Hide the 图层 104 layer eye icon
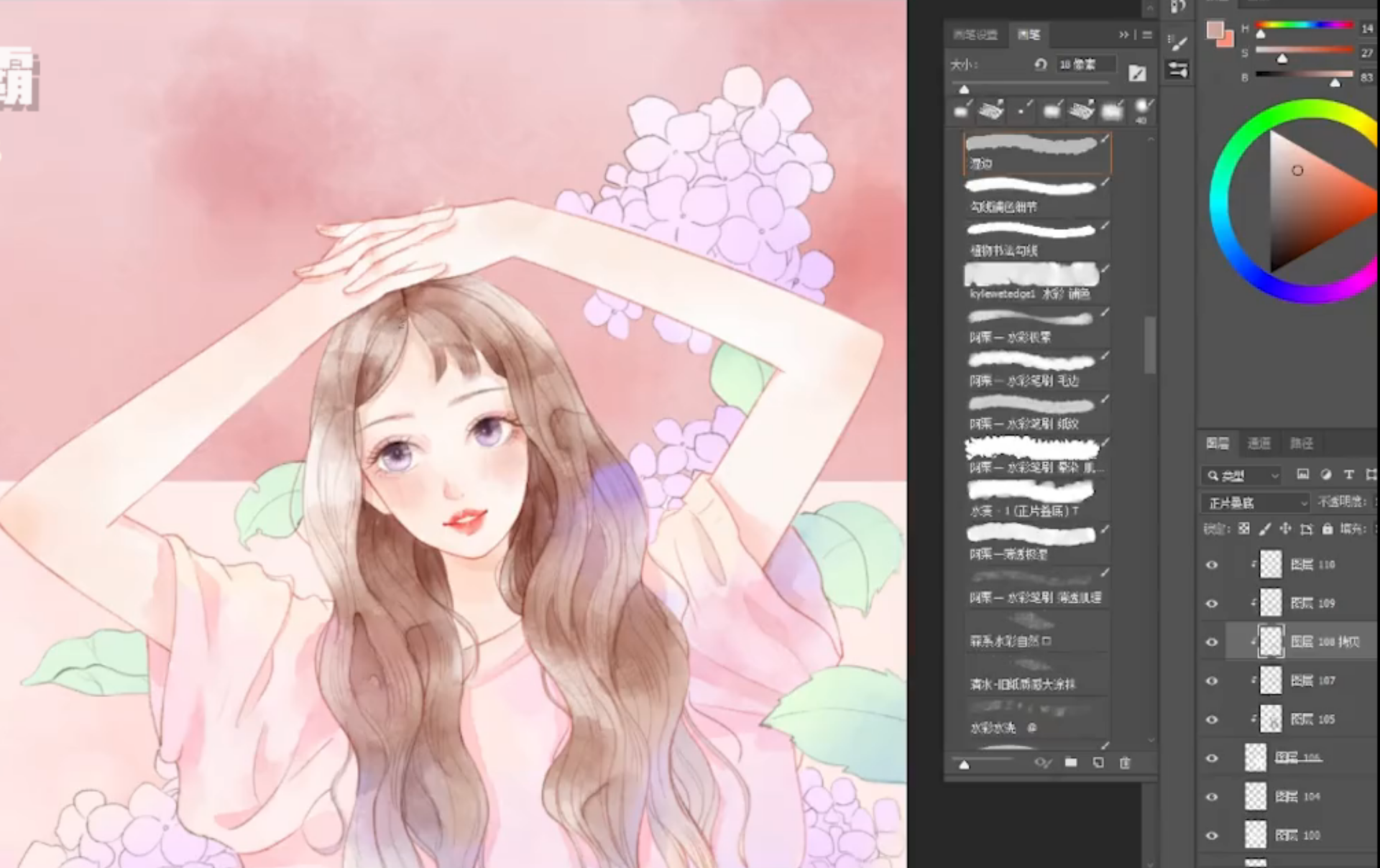Screen dimensions: 1380x868 [1212, 797]
